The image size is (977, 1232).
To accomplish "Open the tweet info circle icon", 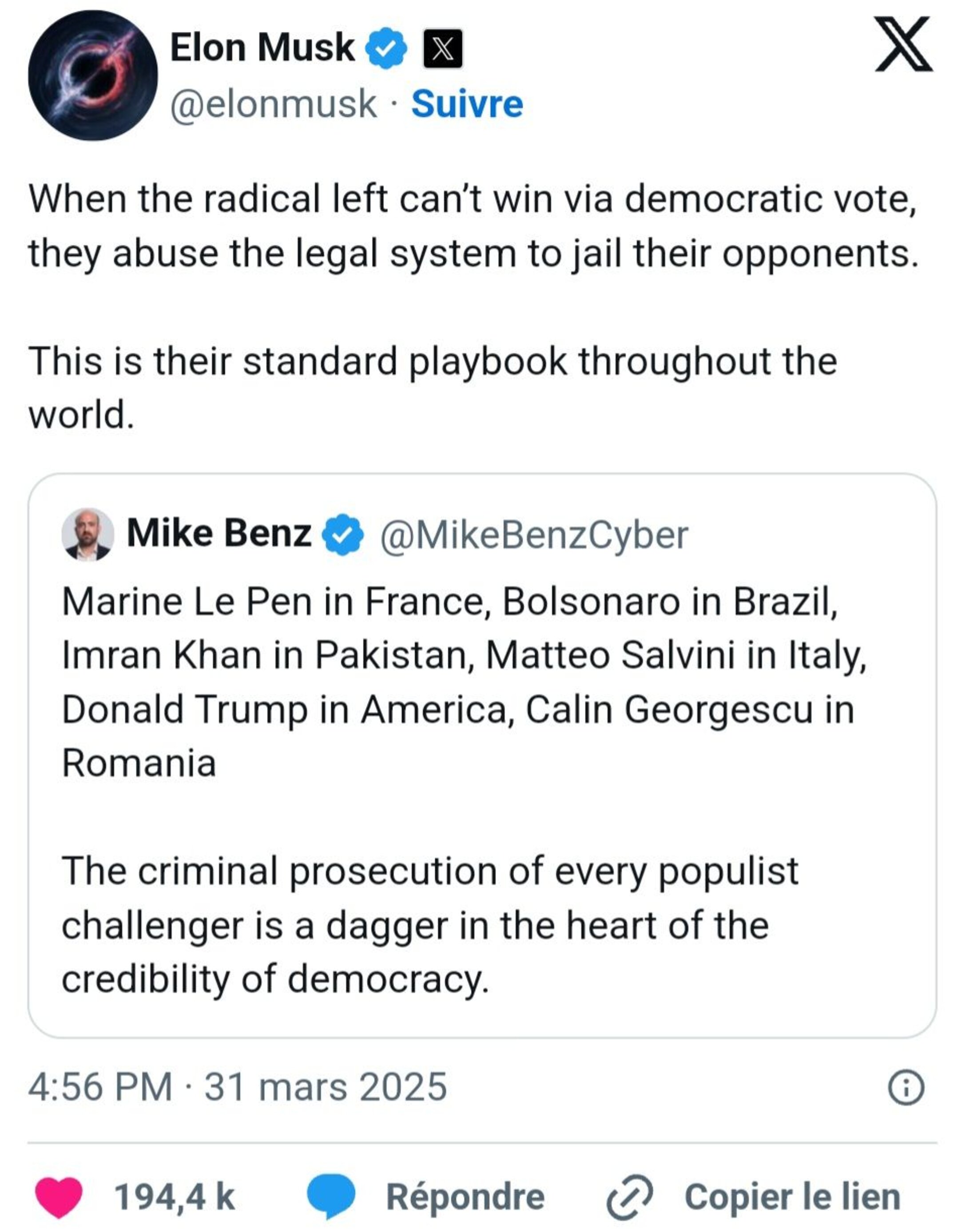I will [x=906, y=1087].
